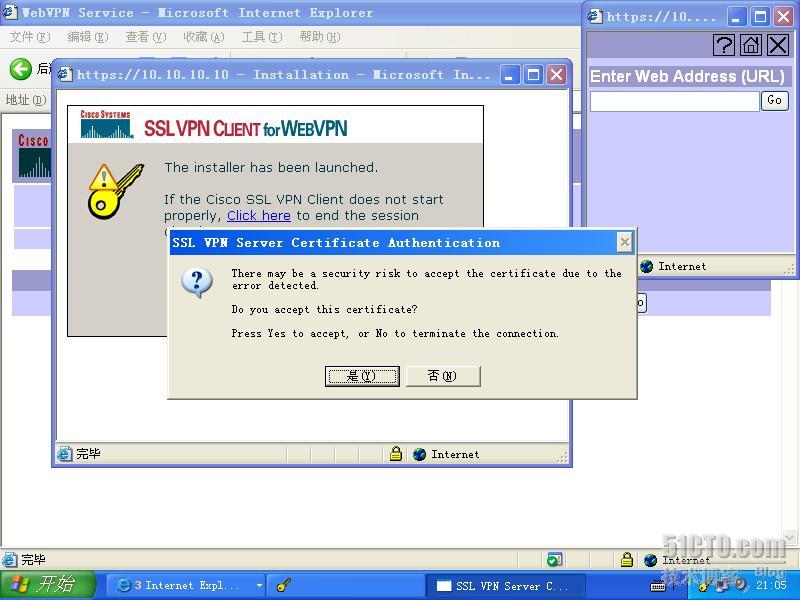800x600 pixels.
Task: Click the 完毕 status text in the main window status bar
Action: coord(33,560)
